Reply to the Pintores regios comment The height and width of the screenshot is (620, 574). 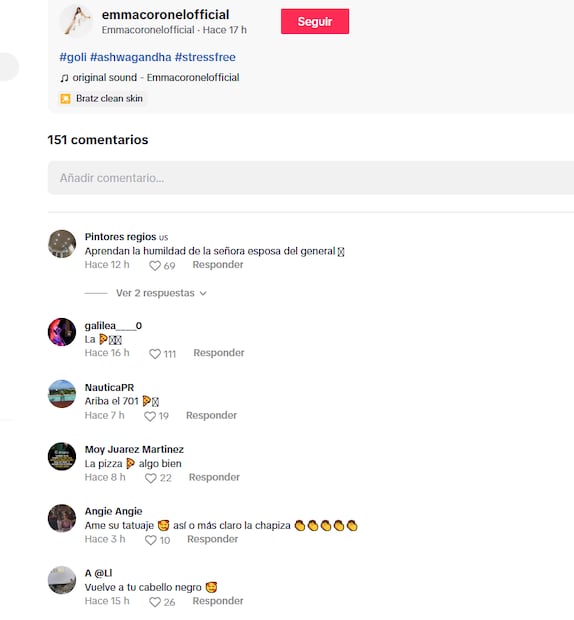point(218,265)
